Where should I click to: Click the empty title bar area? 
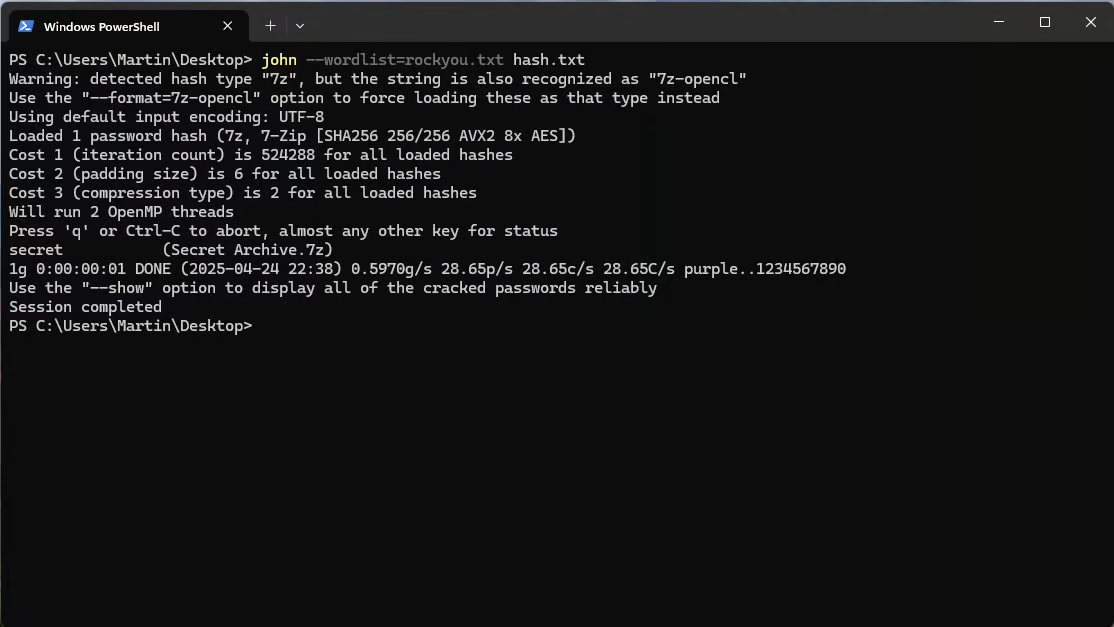[639, 22]
